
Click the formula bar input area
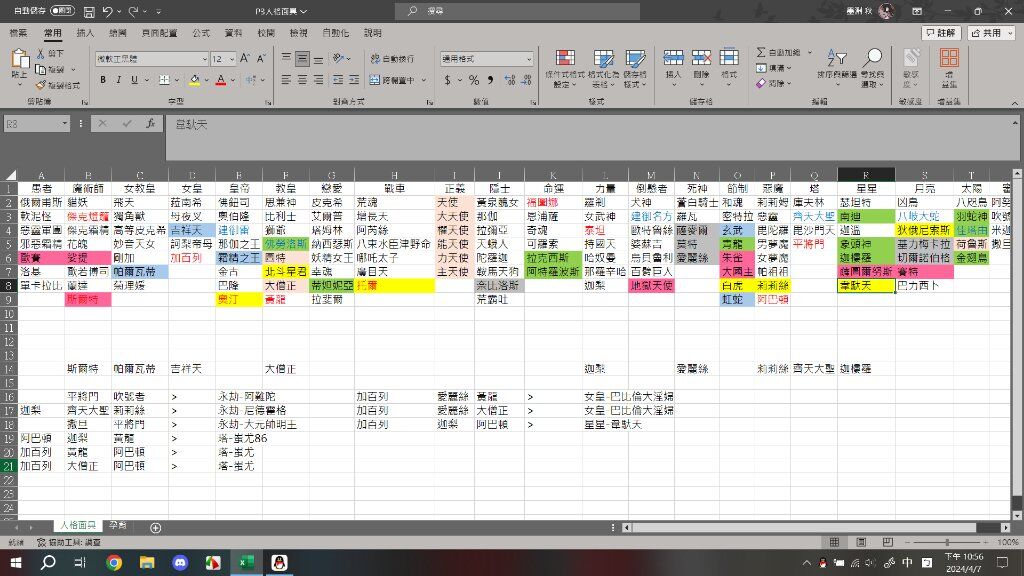coord(590,137)
